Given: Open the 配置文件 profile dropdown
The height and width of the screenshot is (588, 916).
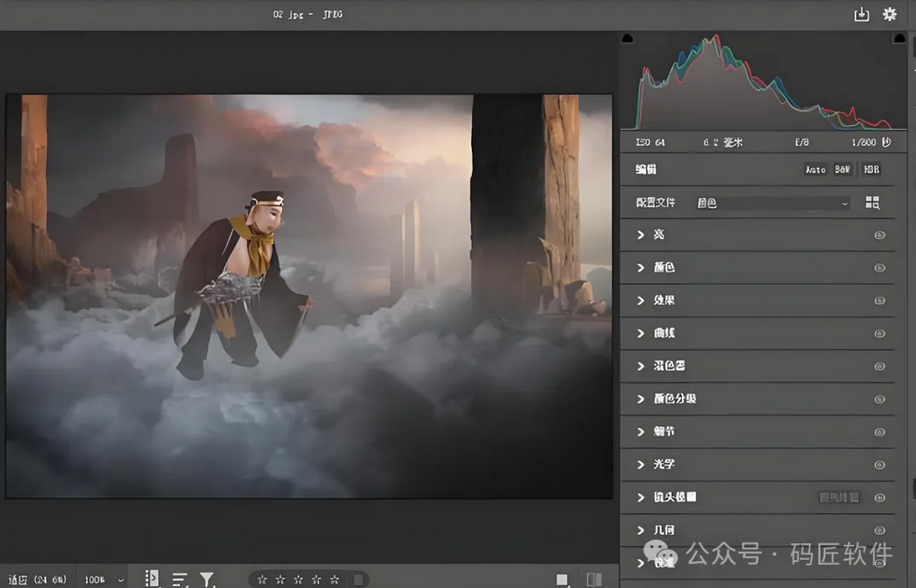Looking at the screenshot, I should coord(772,203).
